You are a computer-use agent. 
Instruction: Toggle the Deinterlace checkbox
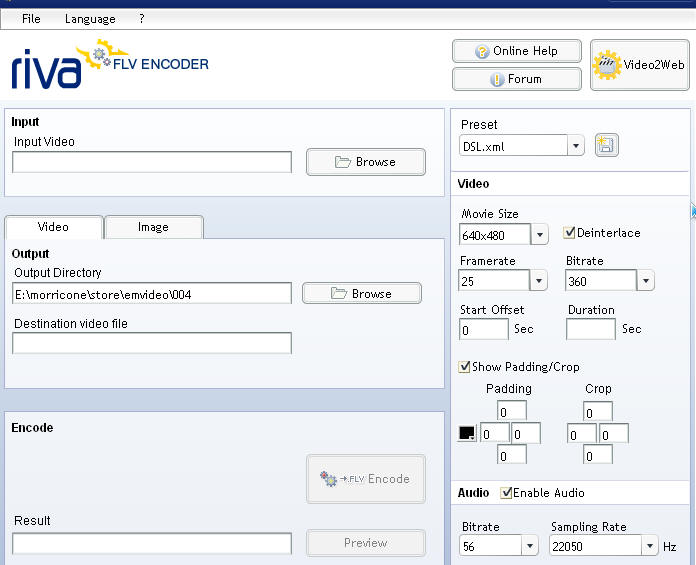click(x=569, y=233)
